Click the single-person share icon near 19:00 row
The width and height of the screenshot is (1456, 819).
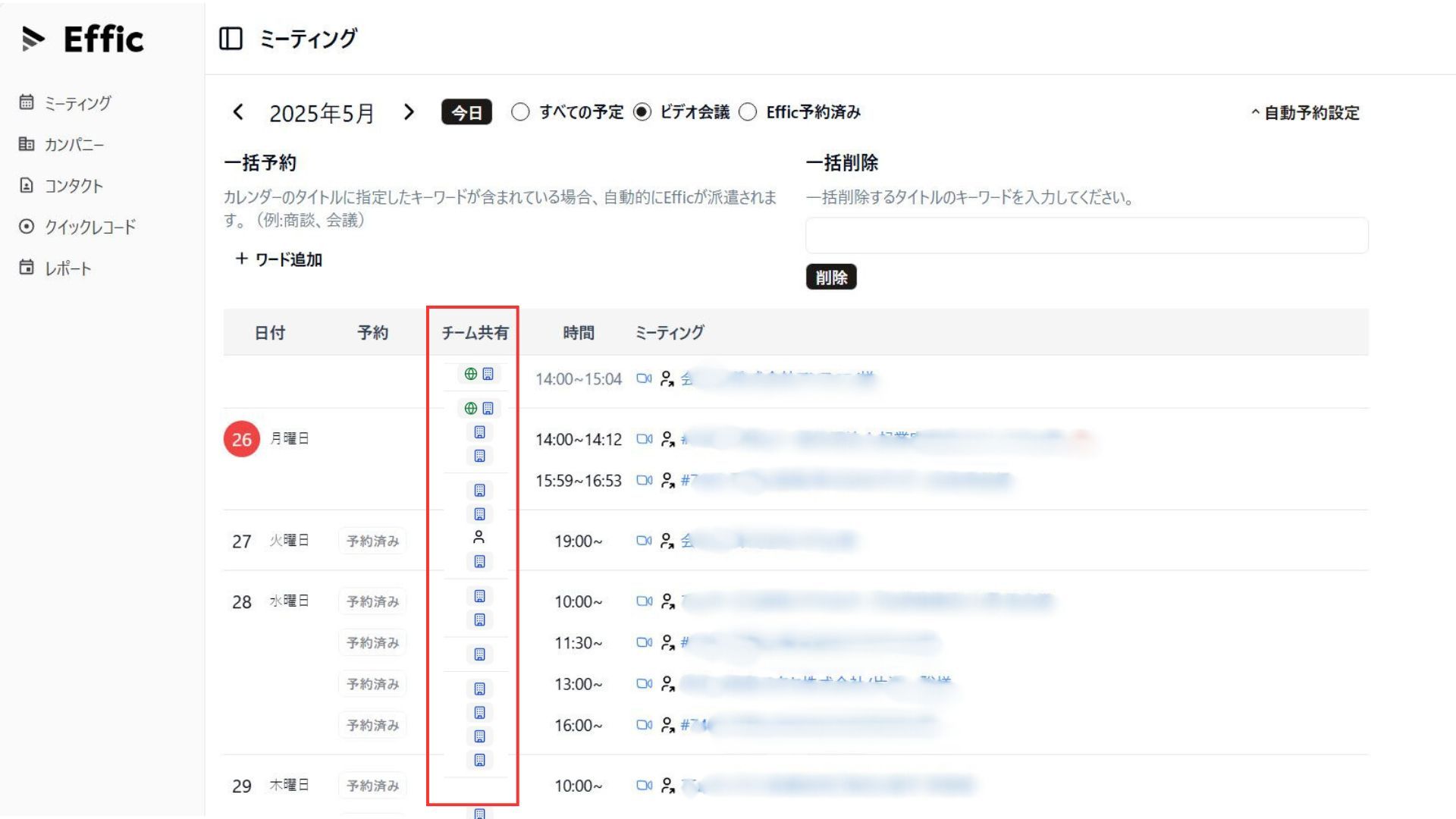[479, 537]
